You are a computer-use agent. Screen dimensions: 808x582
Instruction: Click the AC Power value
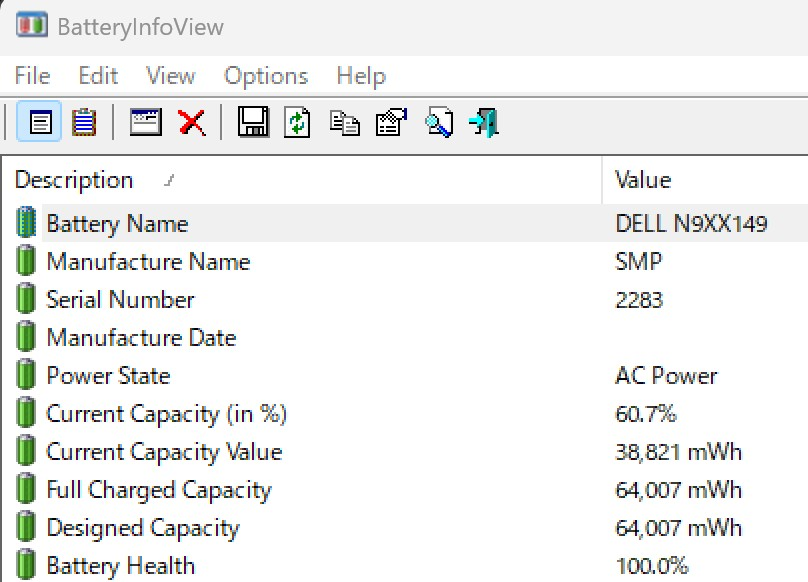point(666,375)
